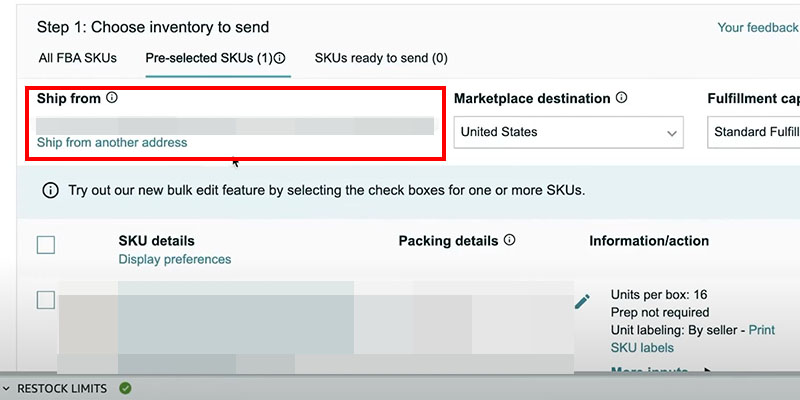800x400 pixels.
Task: Click the bulk edit banner info icon
Action: point(50,190)
